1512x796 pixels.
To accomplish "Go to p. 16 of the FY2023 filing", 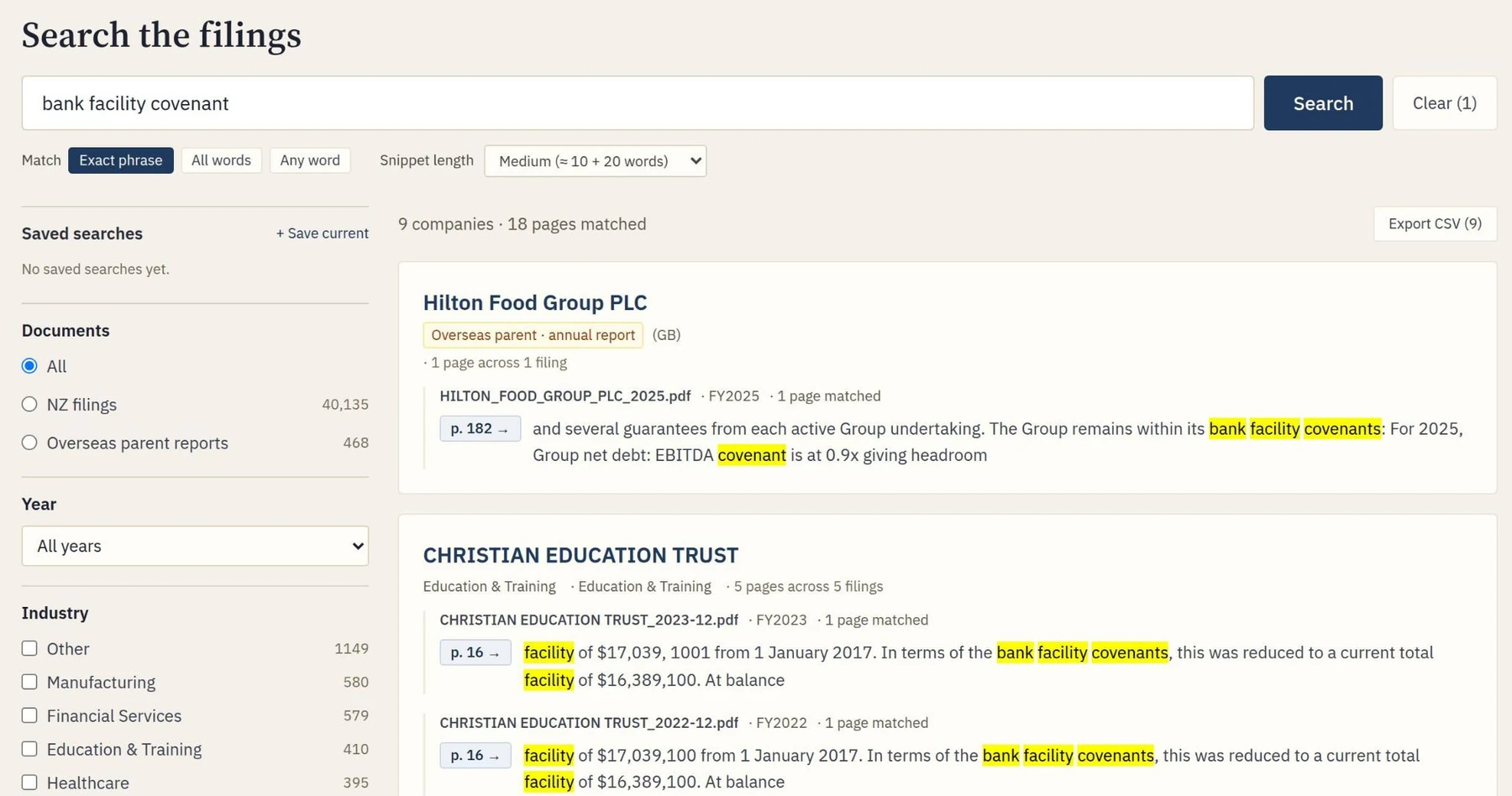I will [475, 652].
